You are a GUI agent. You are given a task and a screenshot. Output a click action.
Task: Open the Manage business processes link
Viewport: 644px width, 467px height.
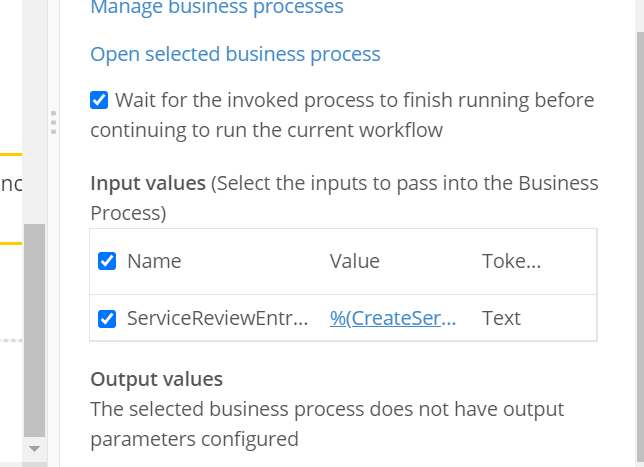point(216,8)
